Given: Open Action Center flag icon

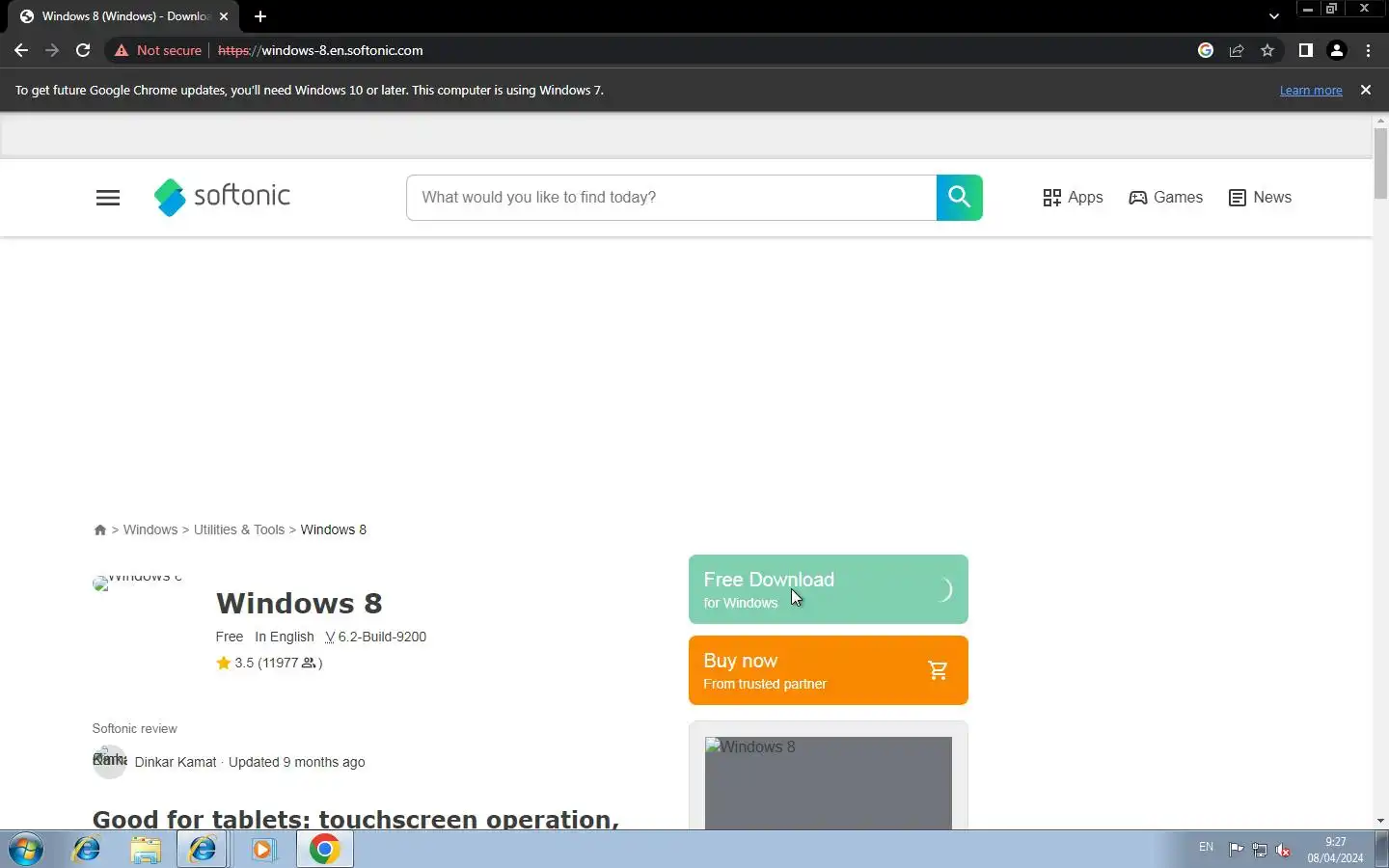Looking at the screenshot, I should 1236,850.
